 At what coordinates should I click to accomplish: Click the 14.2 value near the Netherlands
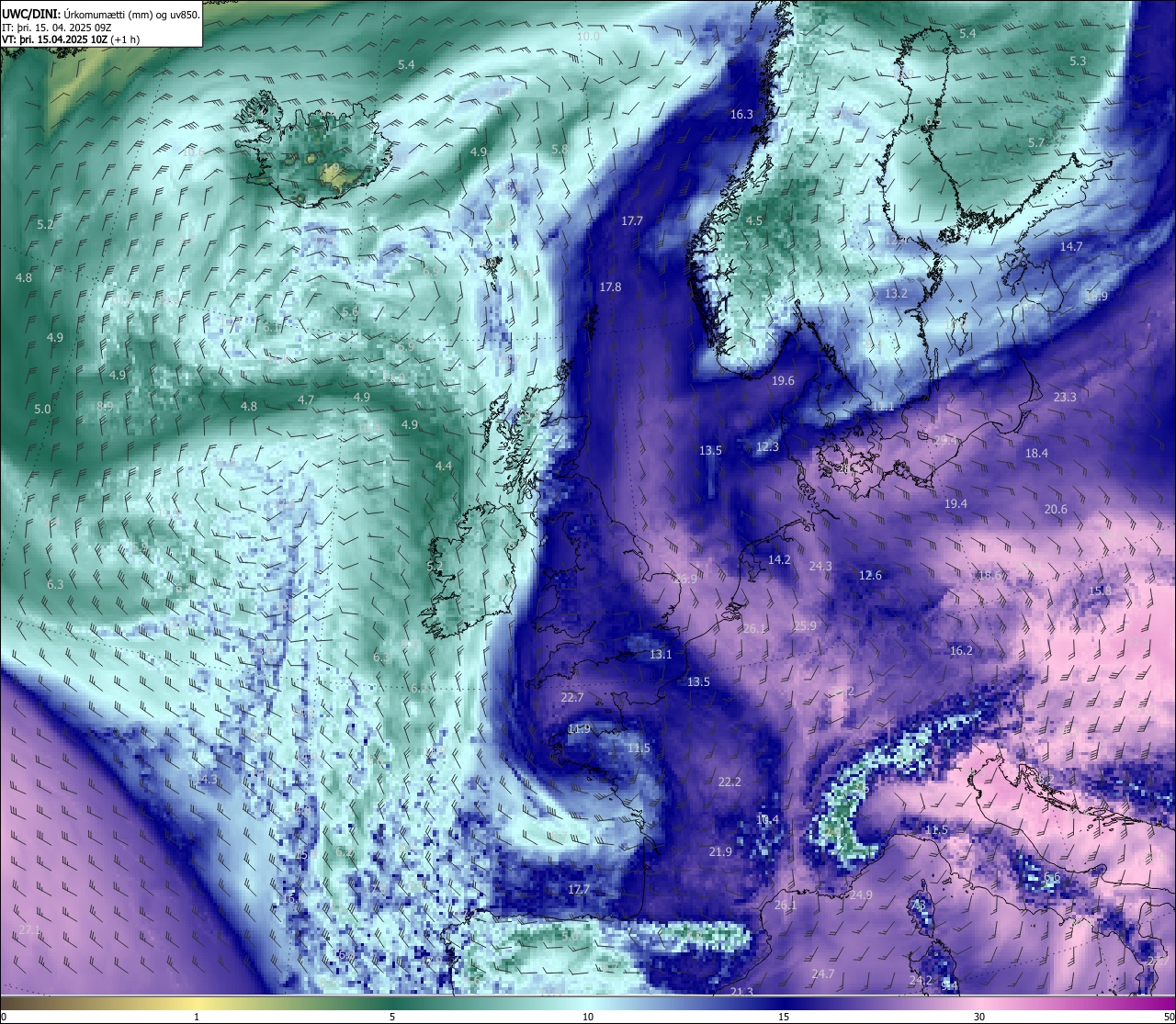(779, 560)
